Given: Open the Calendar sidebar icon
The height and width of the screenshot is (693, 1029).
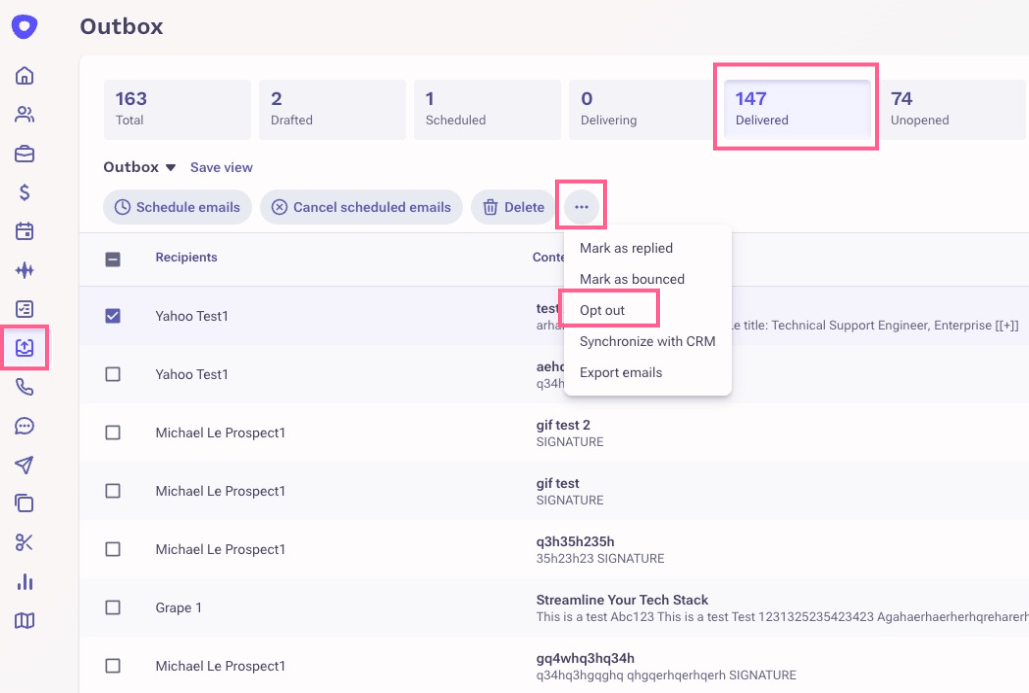Looking at the screenshot, I should (24, 231).
